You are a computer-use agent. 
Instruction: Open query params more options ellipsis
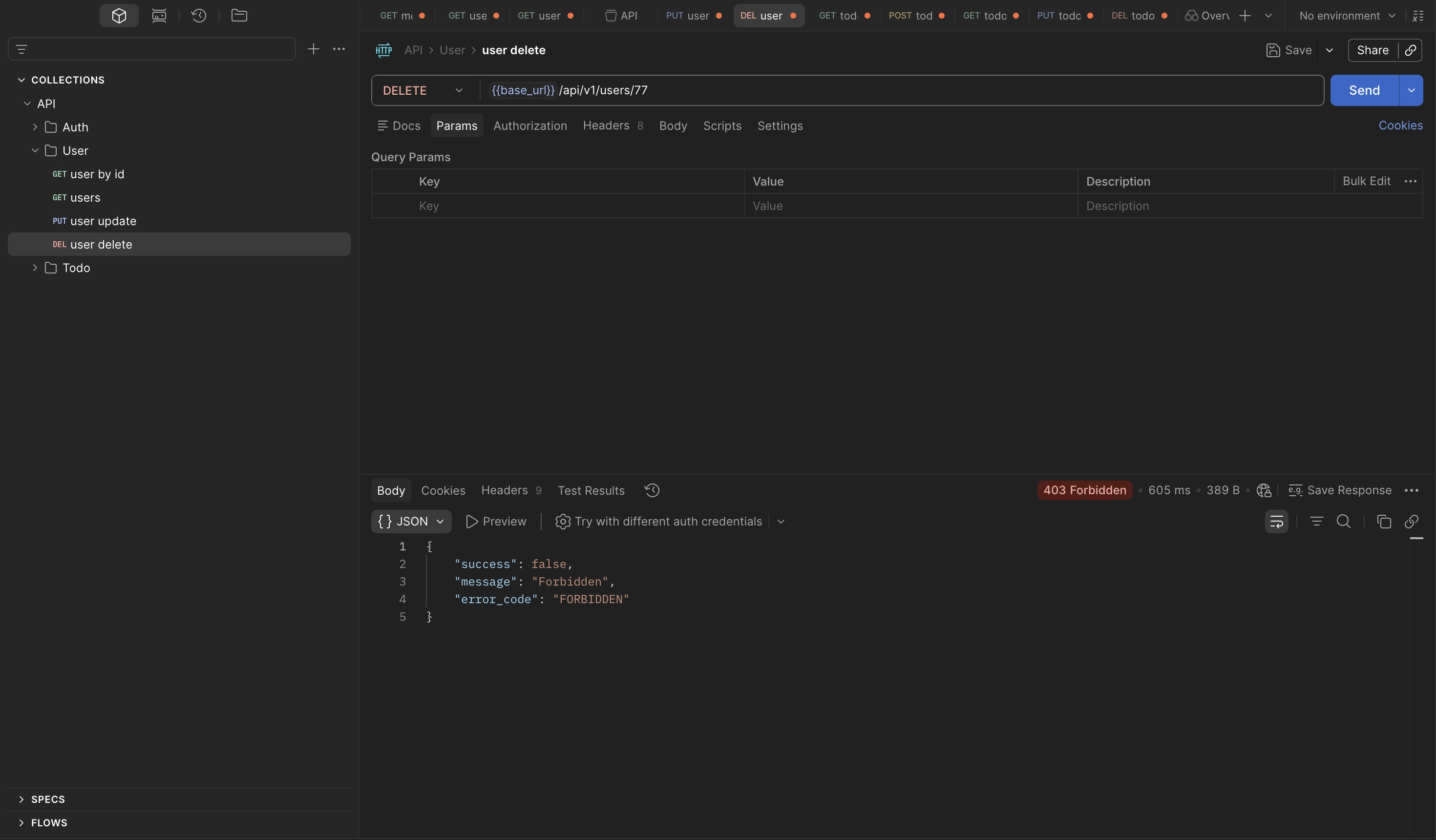pyautogui.click(x=1411, y=181)
